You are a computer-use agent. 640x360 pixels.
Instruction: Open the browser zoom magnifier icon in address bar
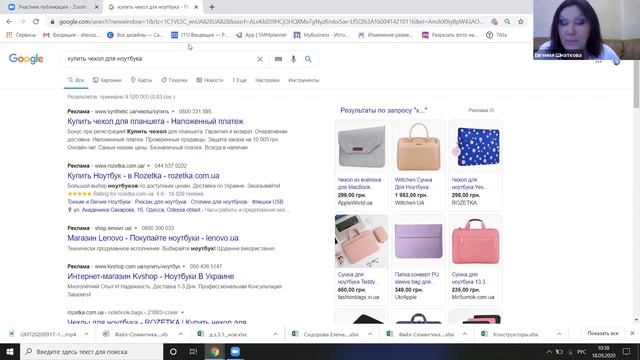point(507,22)
